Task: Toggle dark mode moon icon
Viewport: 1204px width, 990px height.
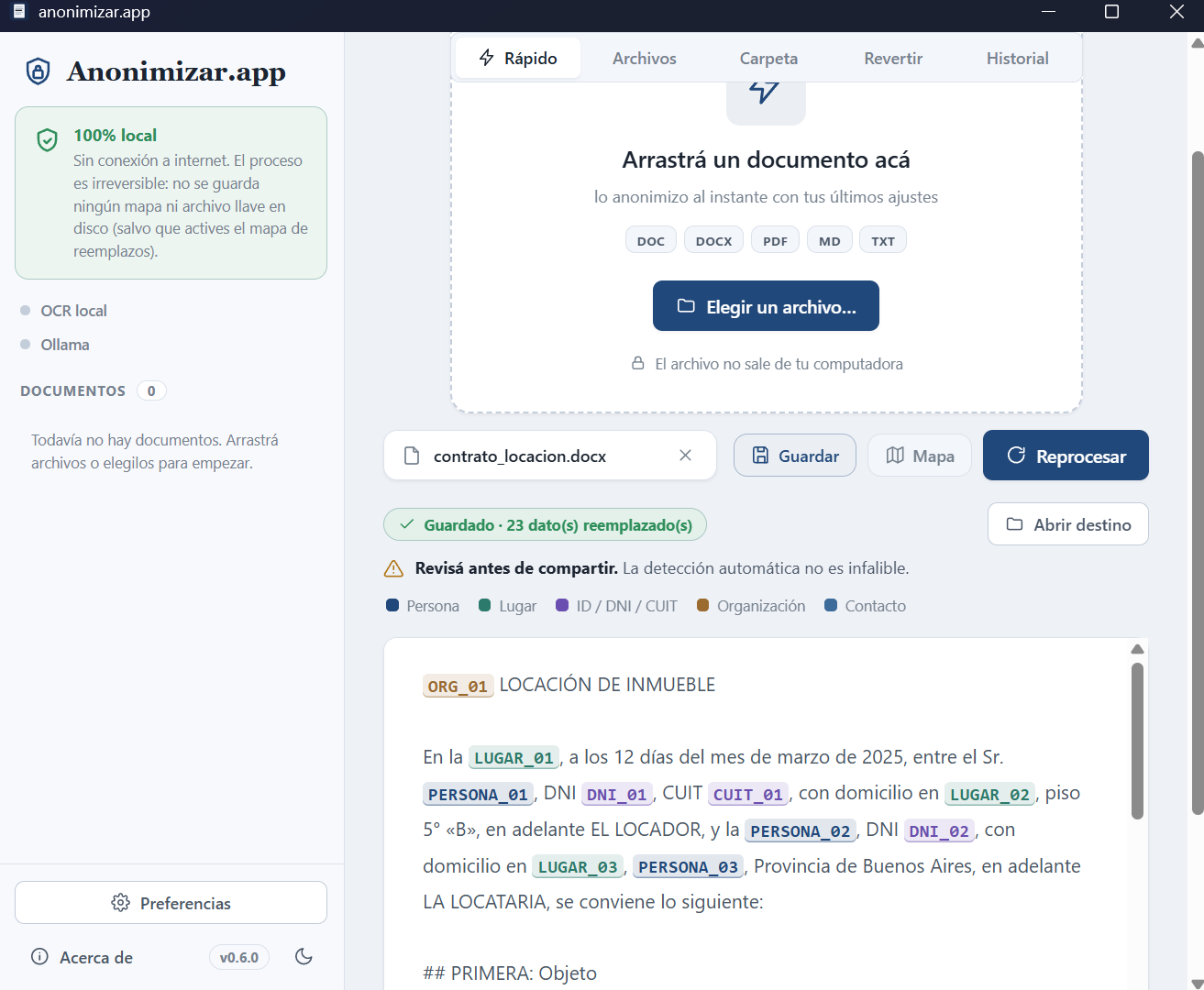Action: point(304,957)
